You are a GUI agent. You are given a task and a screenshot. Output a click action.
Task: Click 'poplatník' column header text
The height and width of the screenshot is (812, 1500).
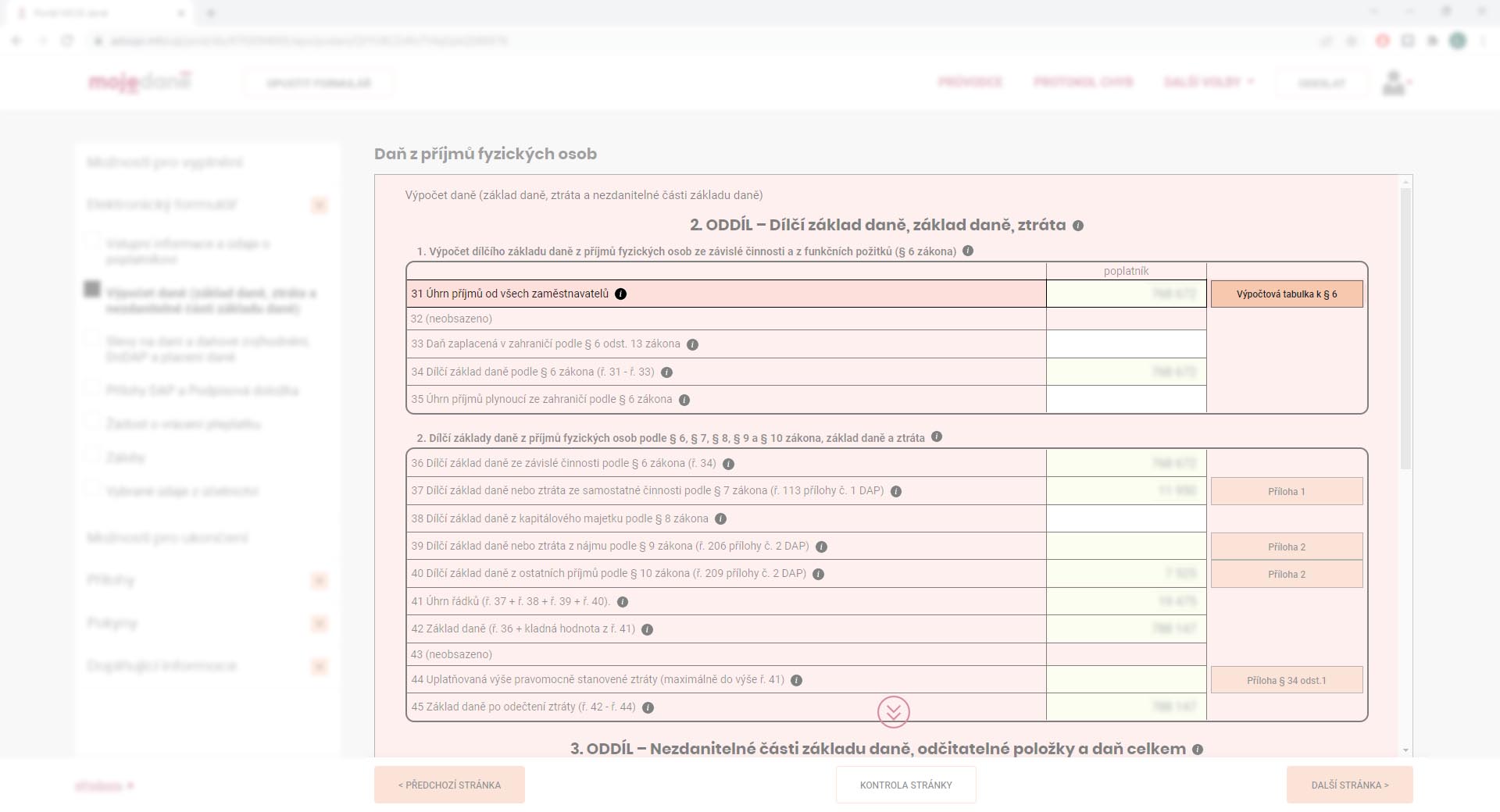[x=1126, y=271]
